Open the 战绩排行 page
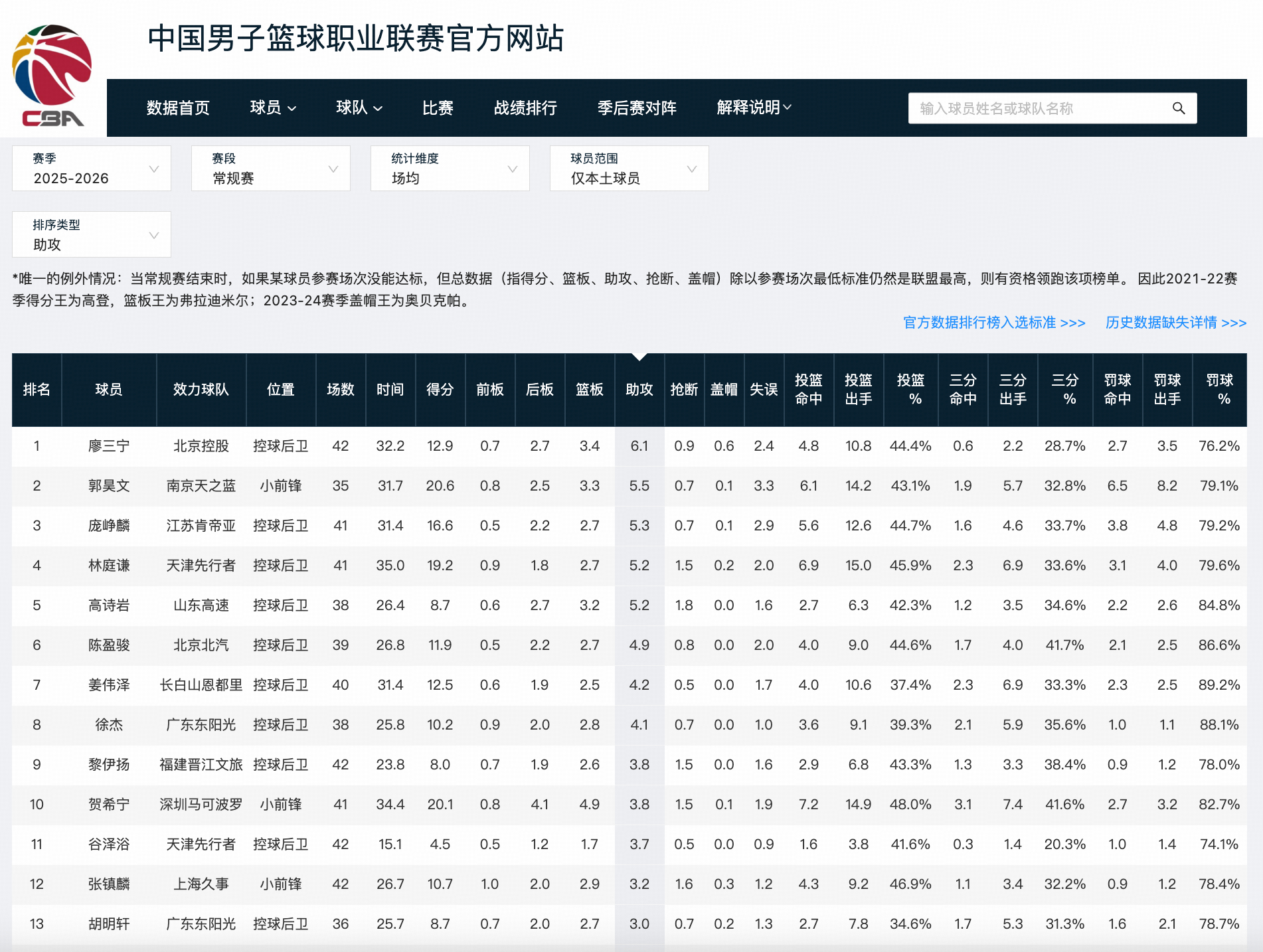Image resolution: width=1263 pixels, height=952 pixels. pos(525,108)
